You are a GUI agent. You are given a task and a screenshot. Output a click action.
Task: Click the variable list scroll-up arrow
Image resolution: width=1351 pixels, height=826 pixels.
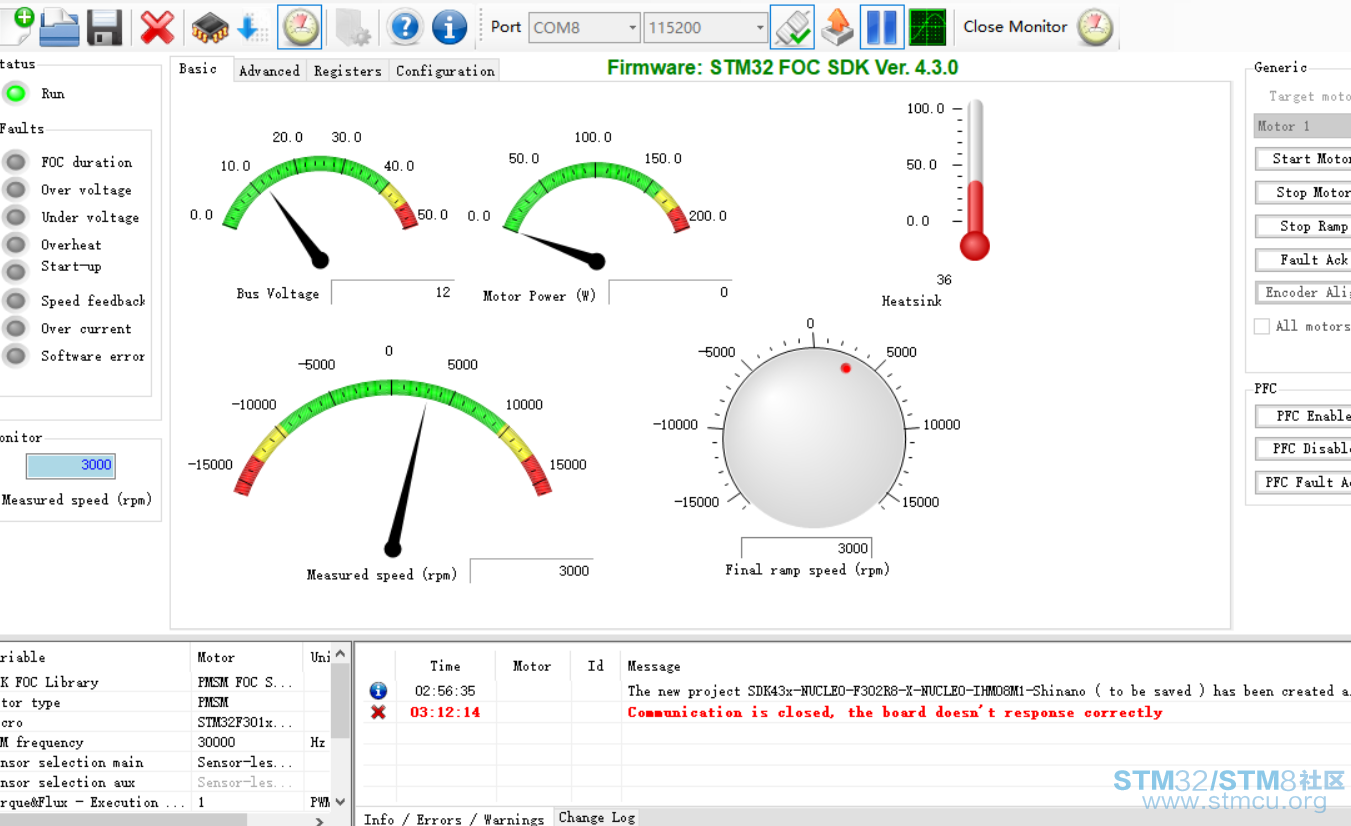(341, 655)
